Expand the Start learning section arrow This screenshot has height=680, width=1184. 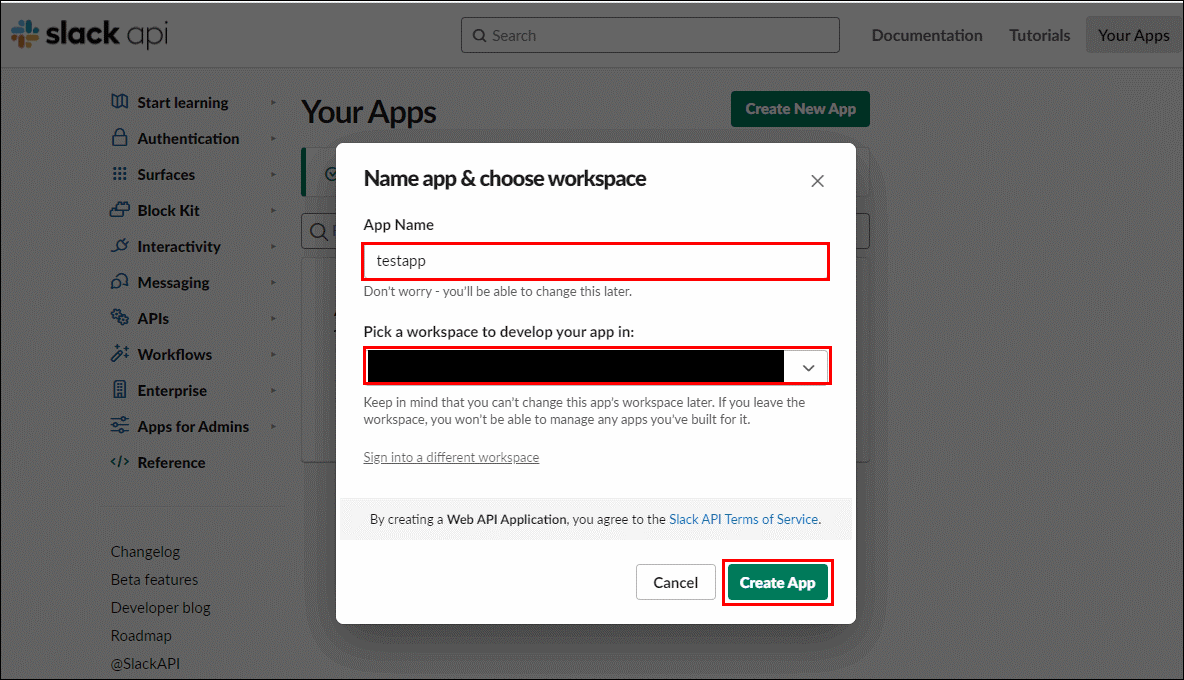click(x=273, y=103)
